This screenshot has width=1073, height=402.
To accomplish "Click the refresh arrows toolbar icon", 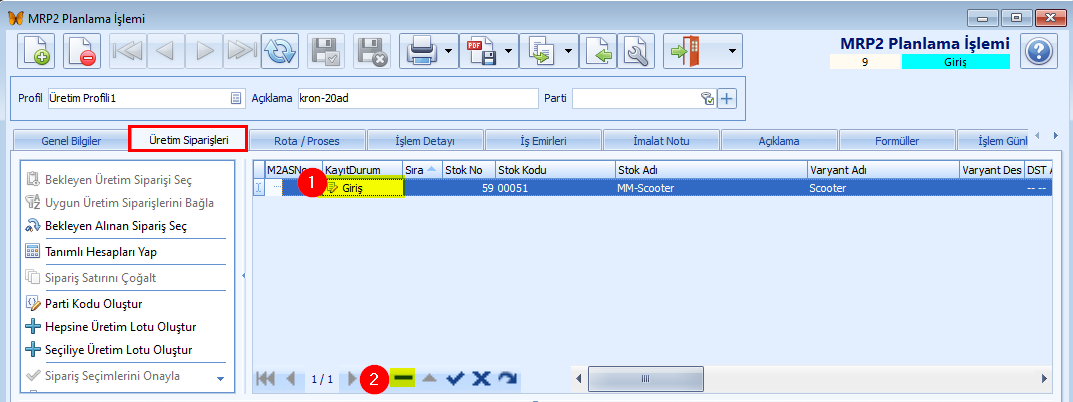I will point(279,51).
